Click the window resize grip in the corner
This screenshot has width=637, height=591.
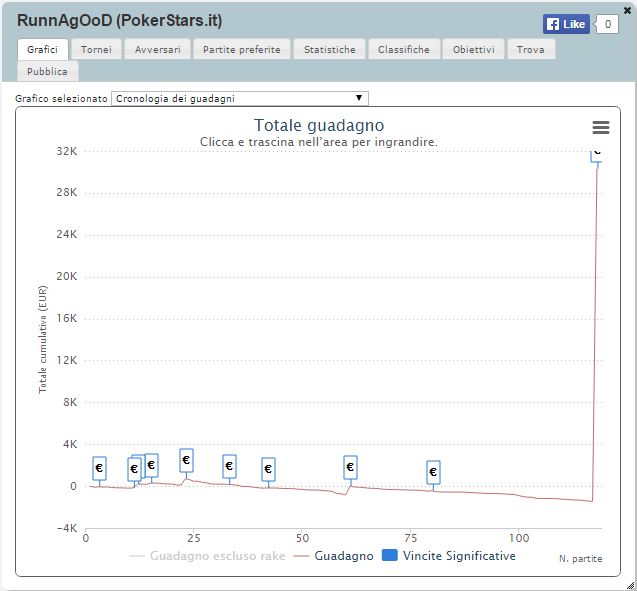[631, 585]
